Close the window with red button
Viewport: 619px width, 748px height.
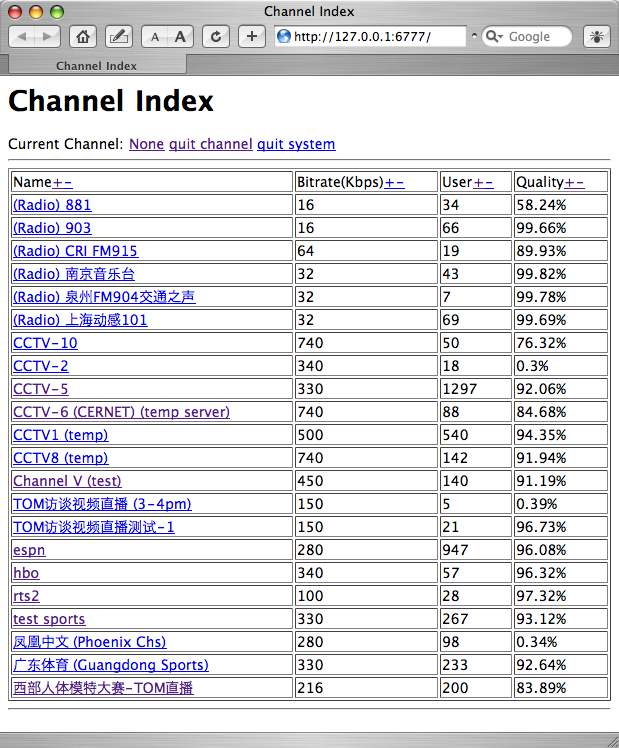pyautogui.click(x=16, y=11)
